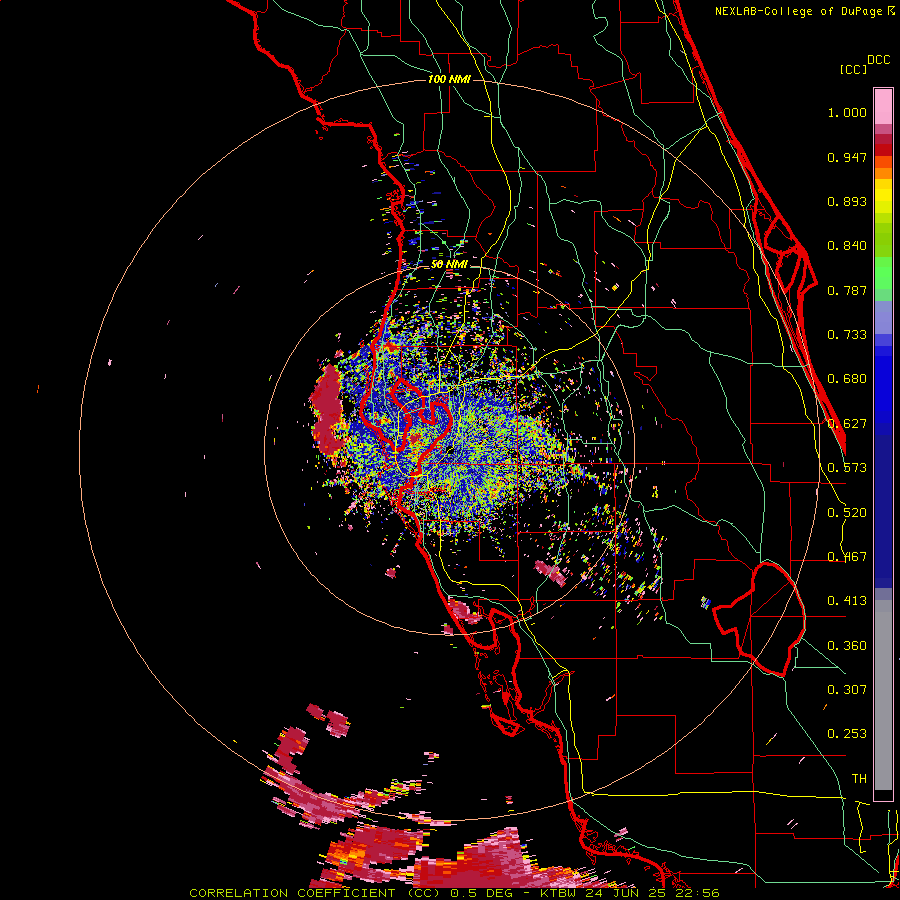
Task: Click the Correlation Coefficient caption at the bottom
Action: coord(454,893)
